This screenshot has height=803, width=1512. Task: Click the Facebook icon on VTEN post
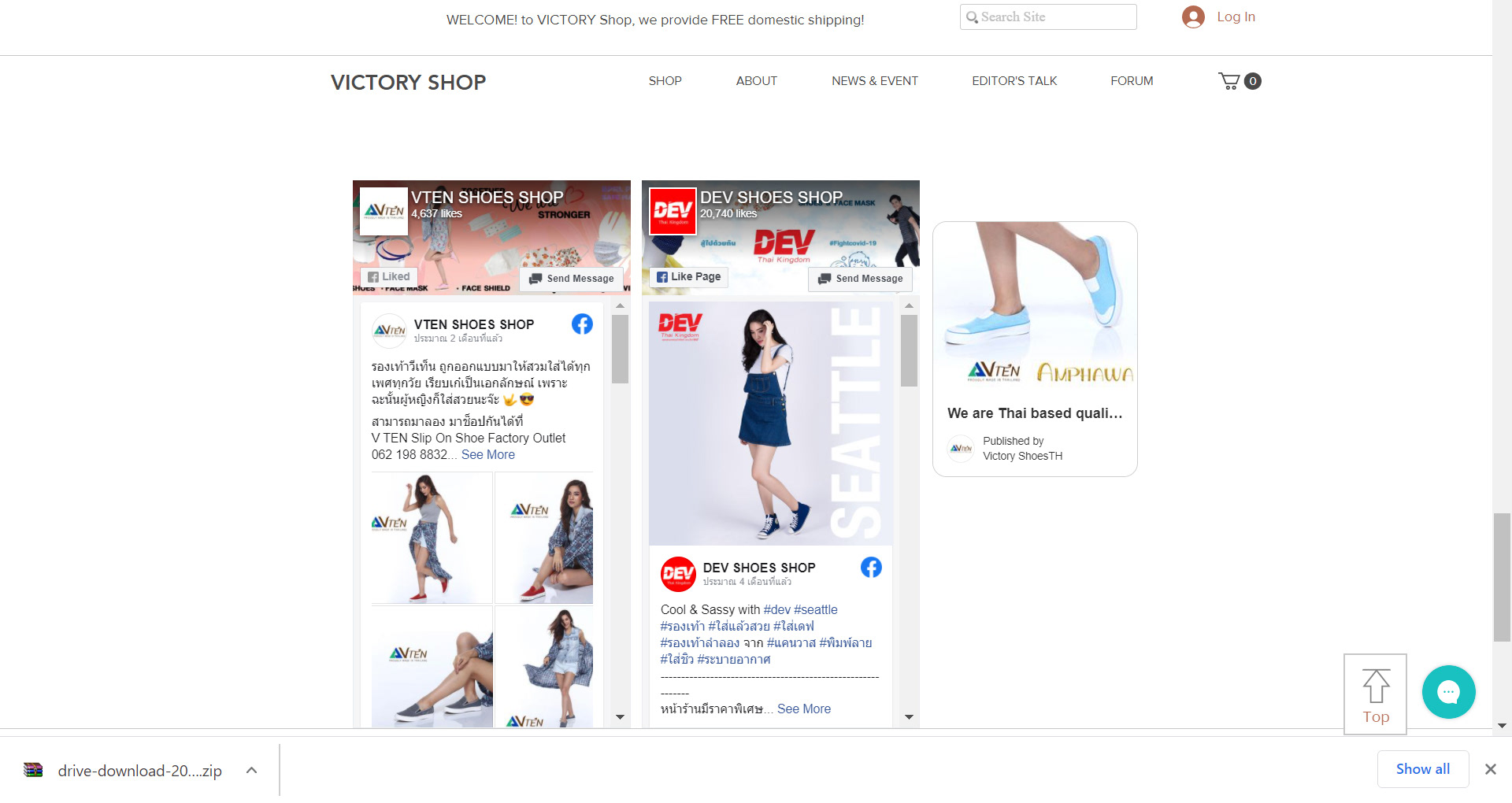pos(582,324)
